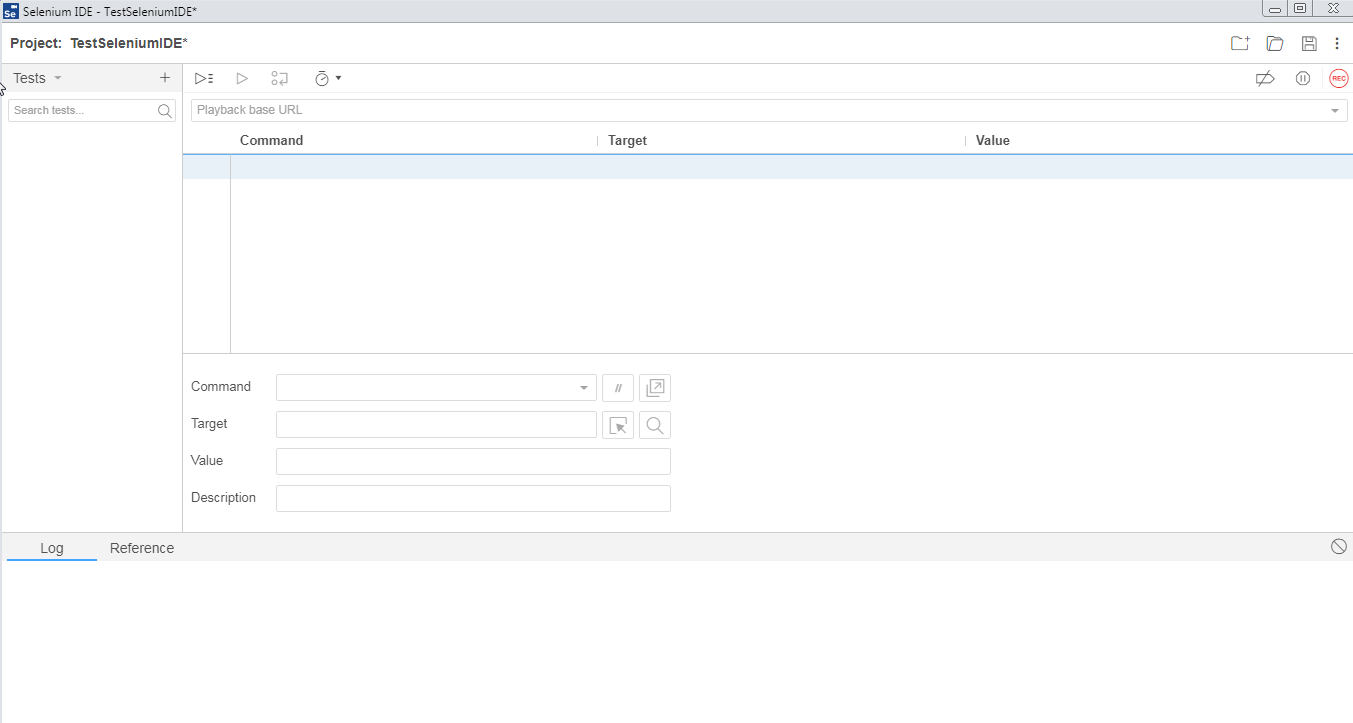The width and height of the screenshot is (1353, 723).
Task: Add new test with plus icon
Action: coord(165,78)
